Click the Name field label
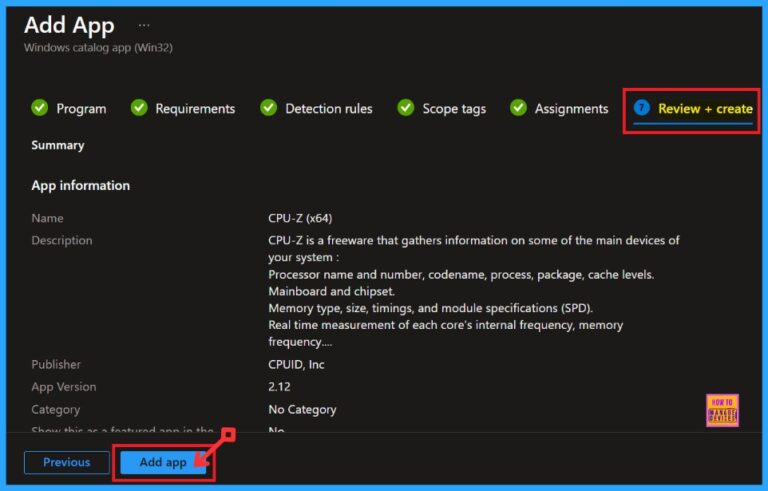Screen dimensions: 768x491 [48, 218]
